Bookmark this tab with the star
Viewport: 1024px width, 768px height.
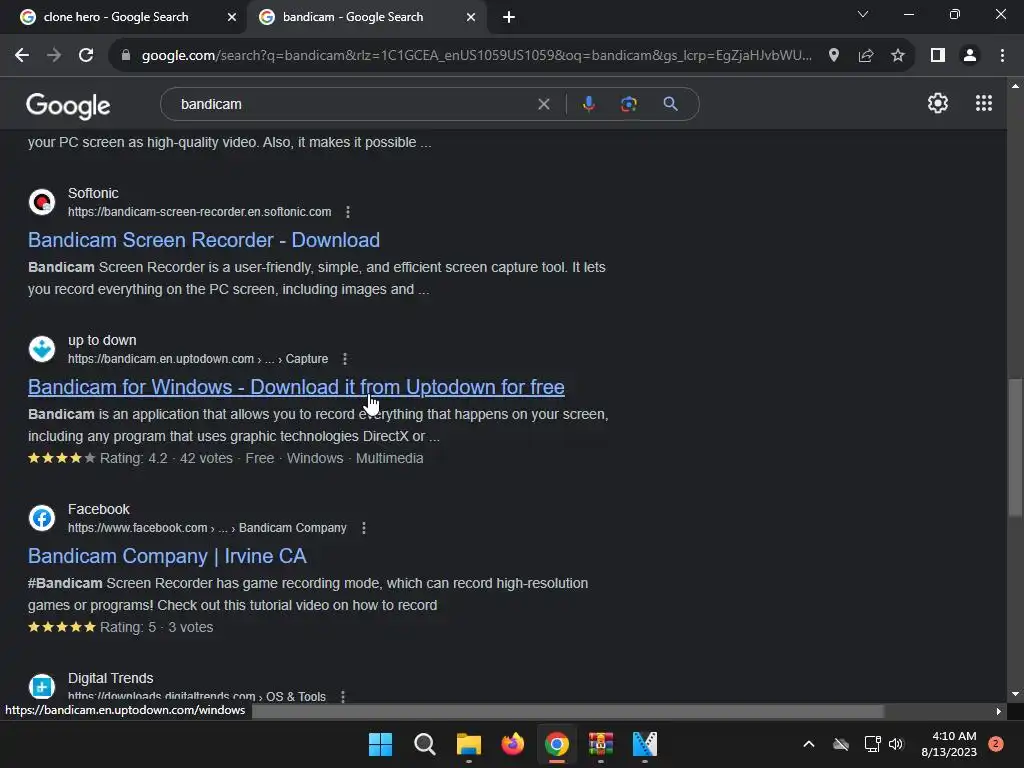pos(898,56)
